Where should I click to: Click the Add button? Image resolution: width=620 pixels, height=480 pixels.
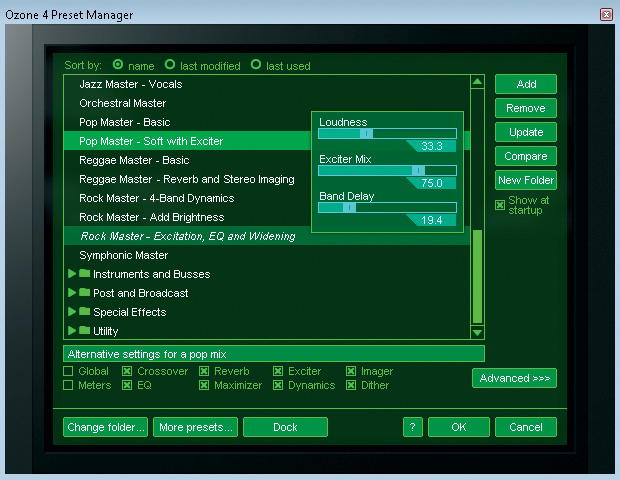click(x=526, y=84)
